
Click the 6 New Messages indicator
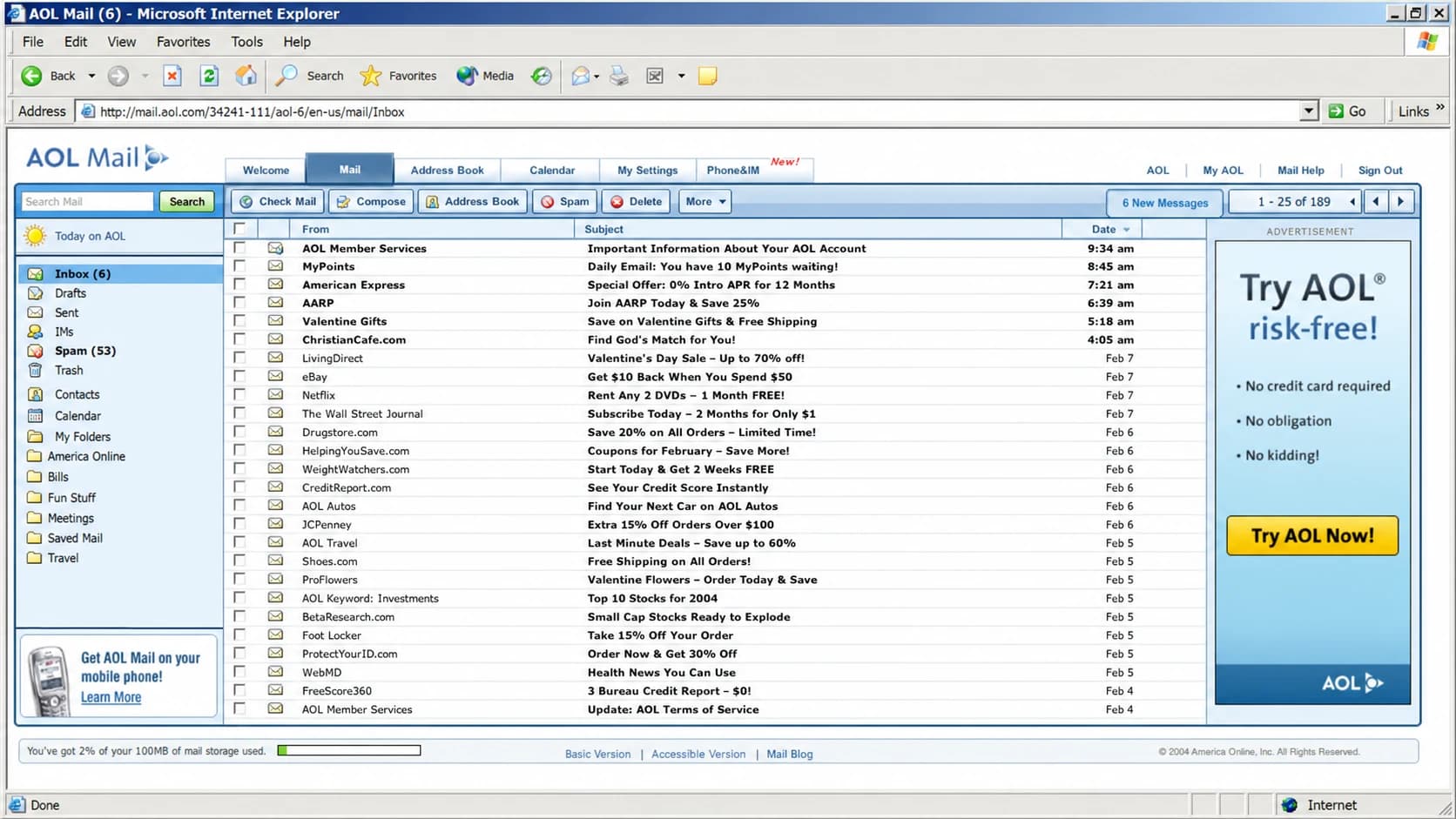click(1164, 203)
